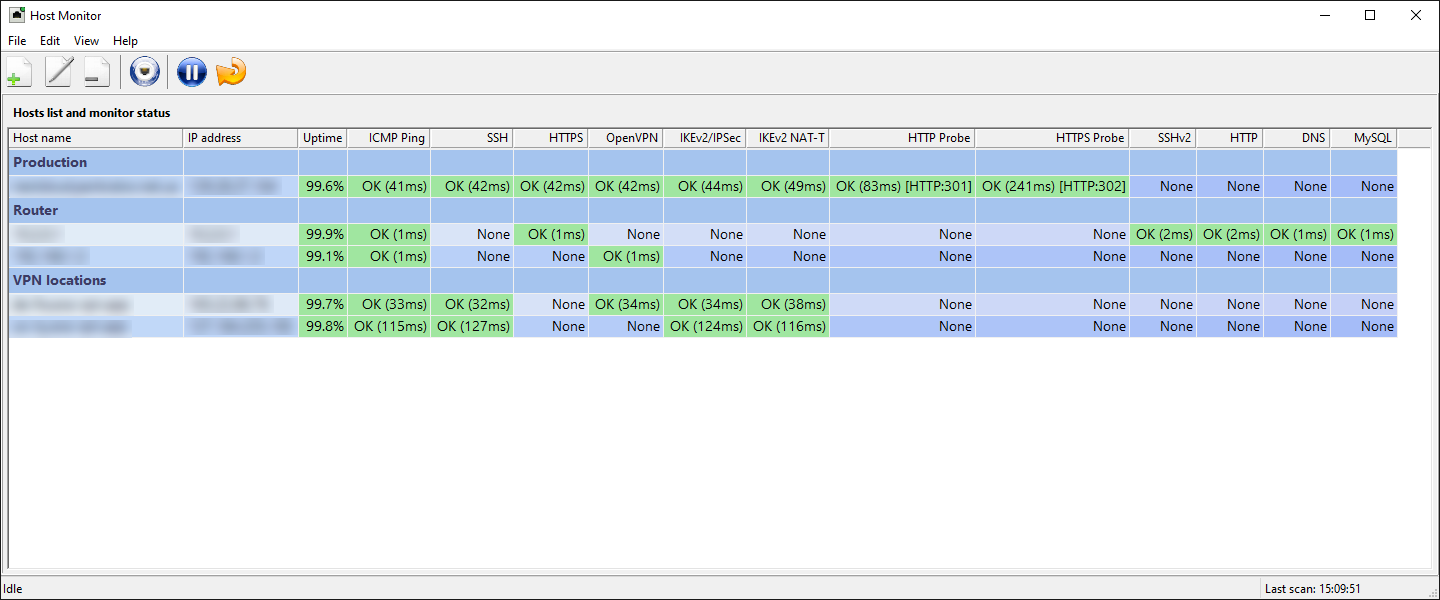Click the Hosts list and monitor status label
This screenshot has height=600, width=1440.
(92, 113)
